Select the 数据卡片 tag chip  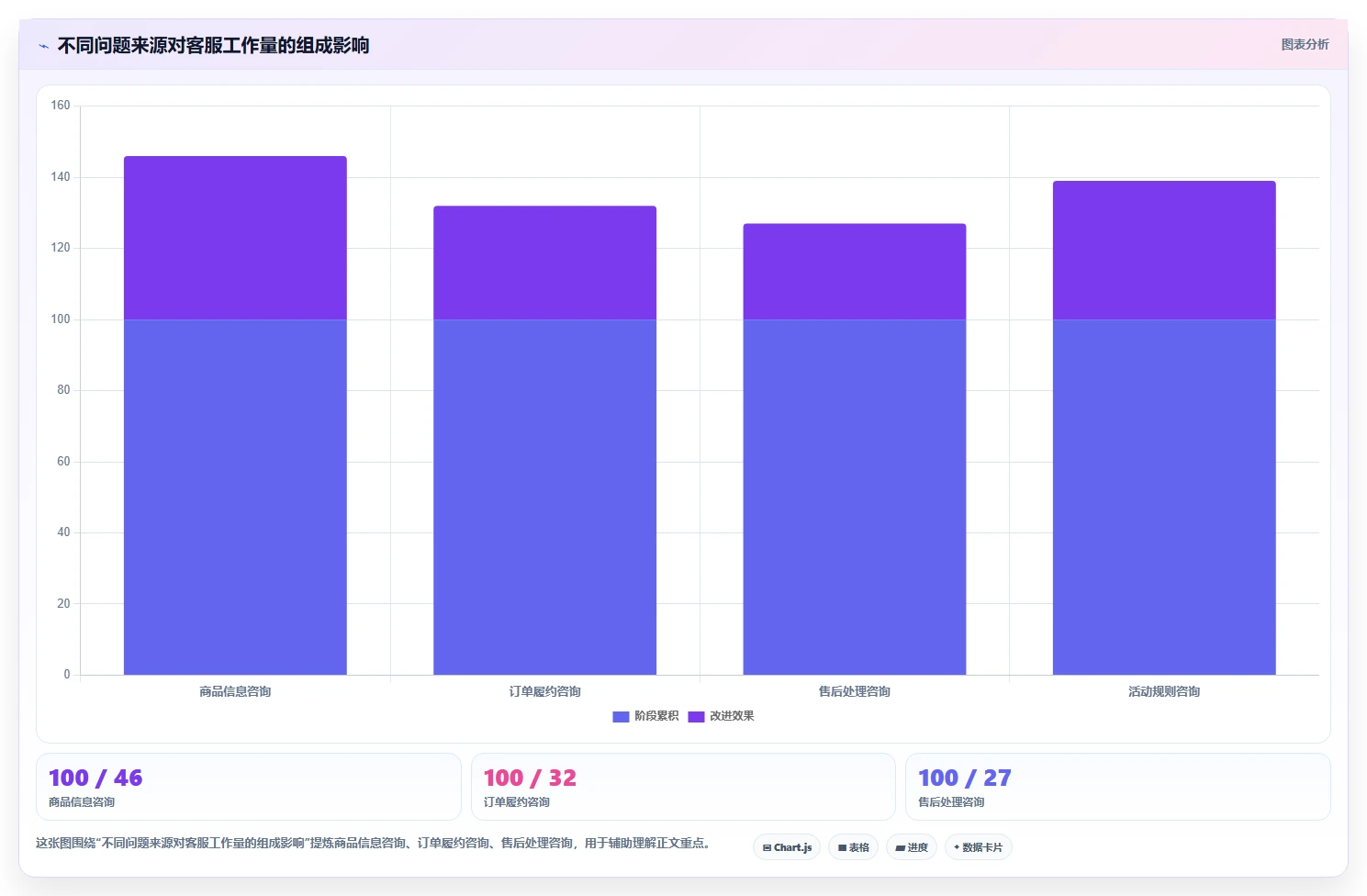pyautogui.click(x=979, y=847)
